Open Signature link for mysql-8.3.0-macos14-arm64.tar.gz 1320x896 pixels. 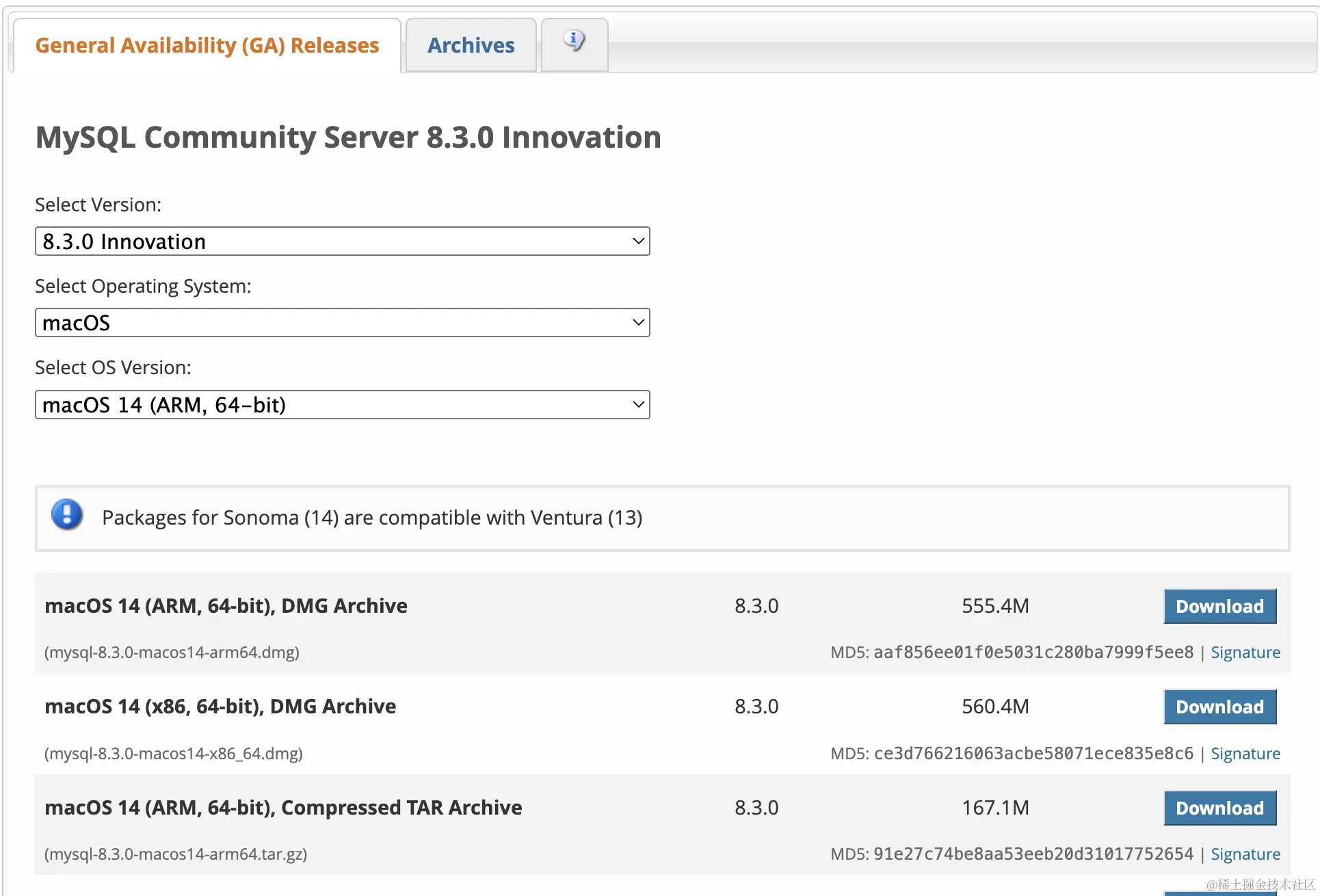(1245, 854)
